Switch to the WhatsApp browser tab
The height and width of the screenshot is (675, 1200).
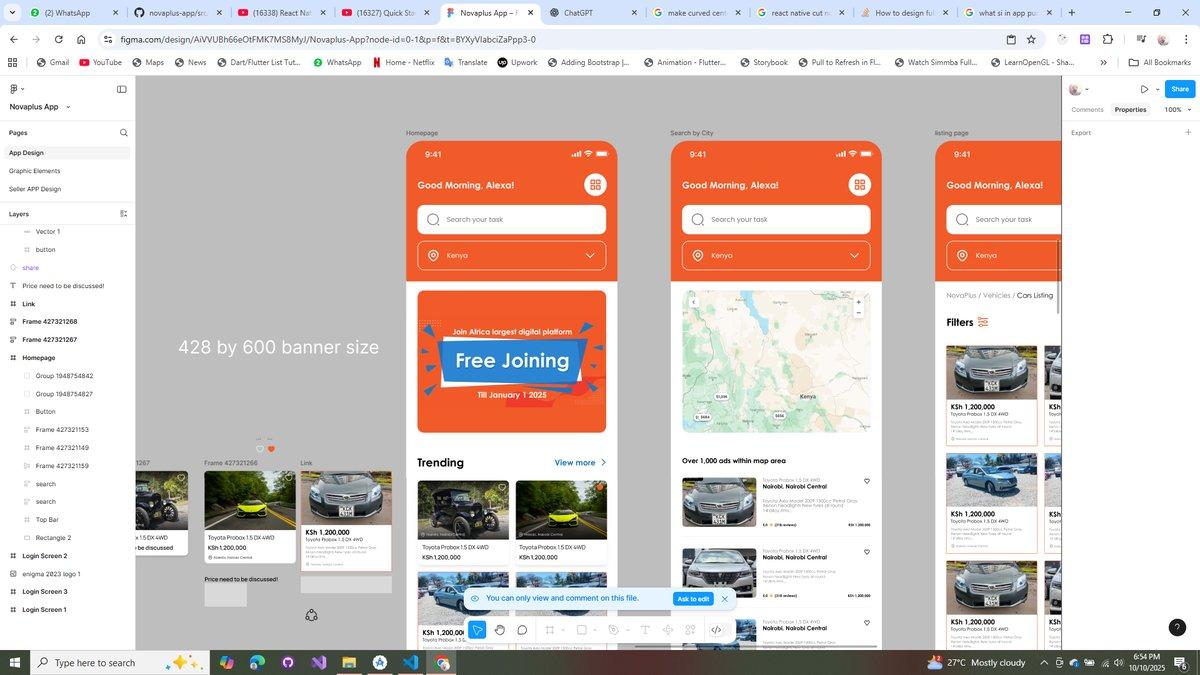(72, 13)
